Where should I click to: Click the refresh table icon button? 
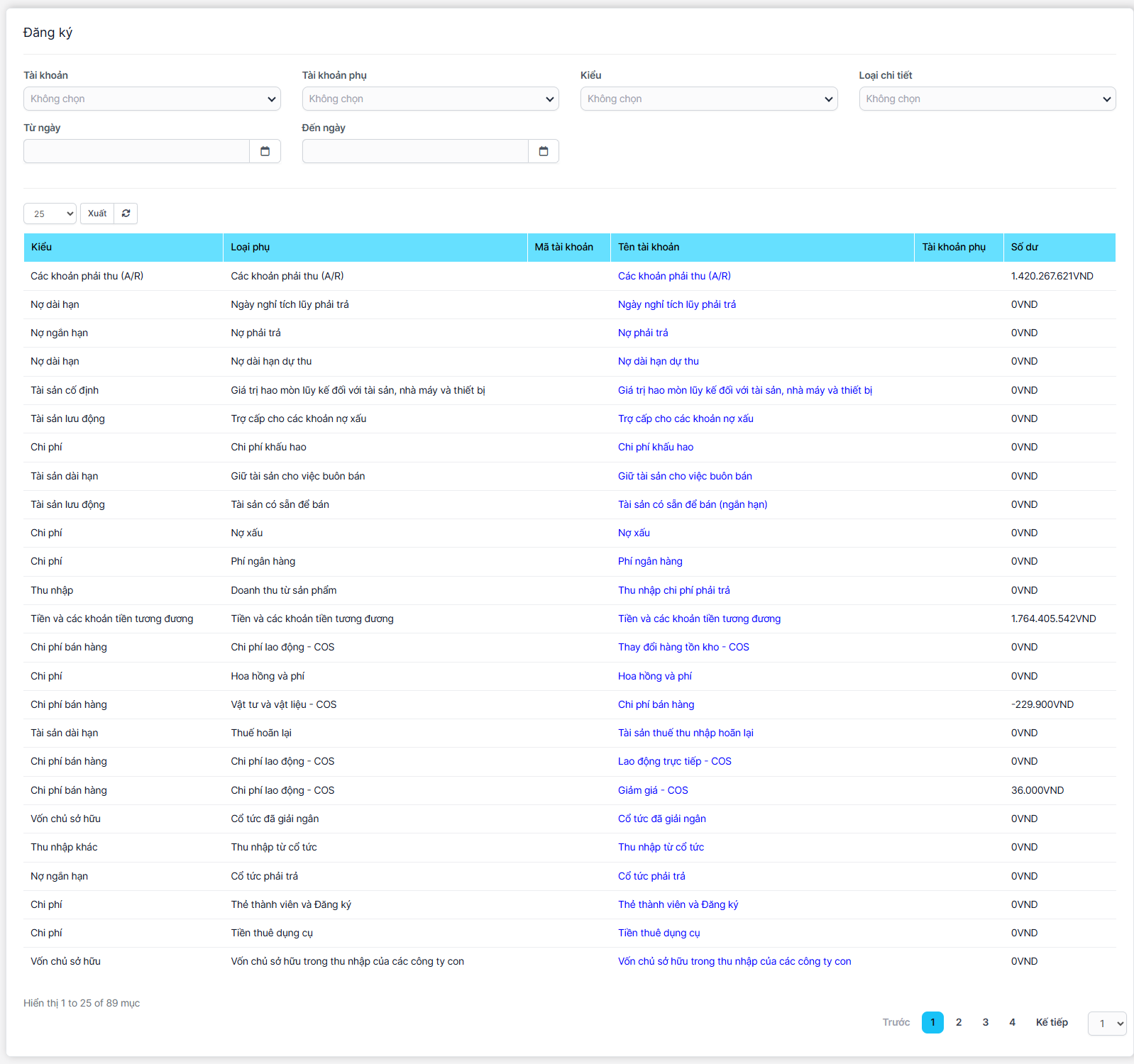(126, 214)
